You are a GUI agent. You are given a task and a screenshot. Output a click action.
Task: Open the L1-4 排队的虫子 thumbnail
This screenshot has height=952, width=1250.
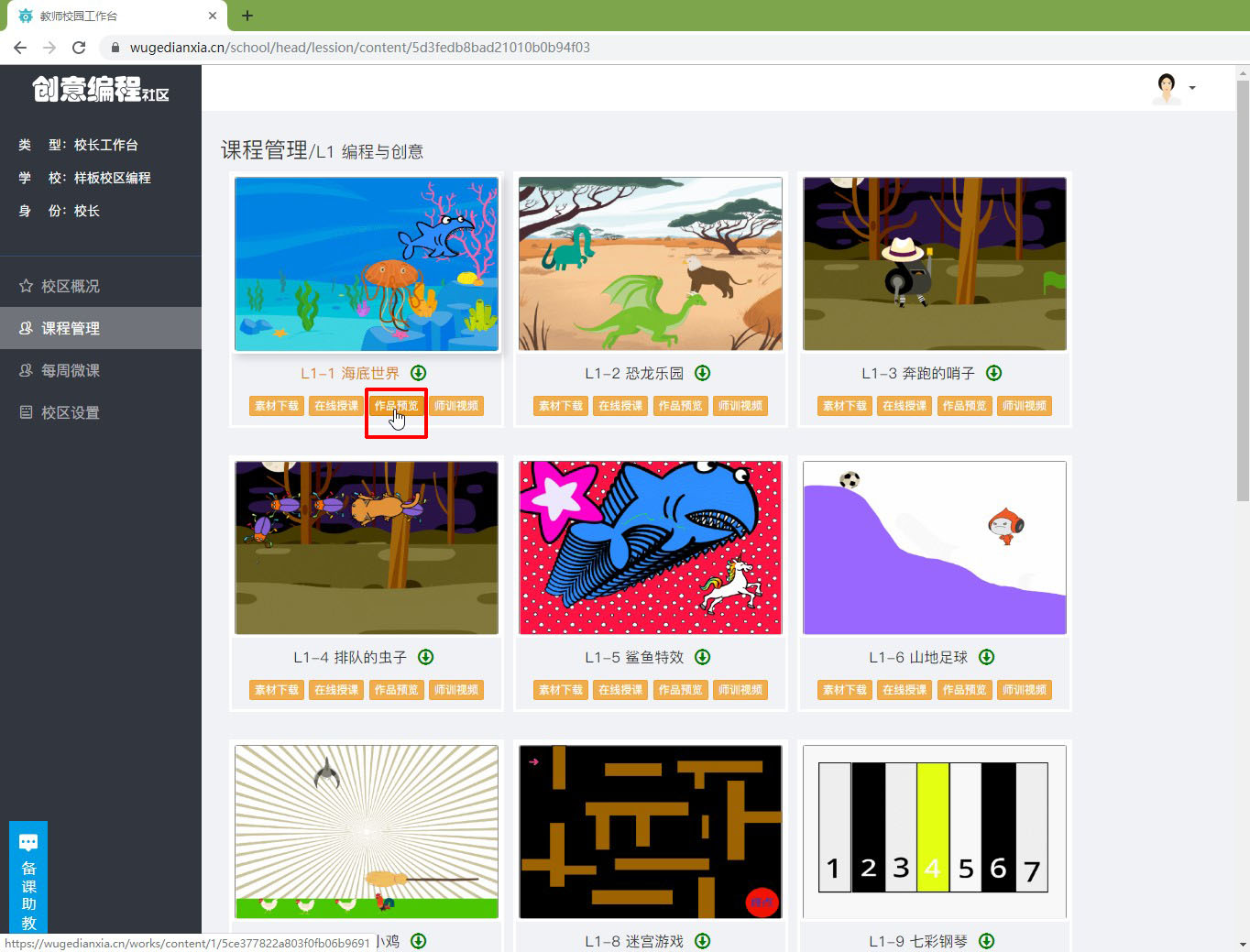pyautogui.click(x=367, y=548)
